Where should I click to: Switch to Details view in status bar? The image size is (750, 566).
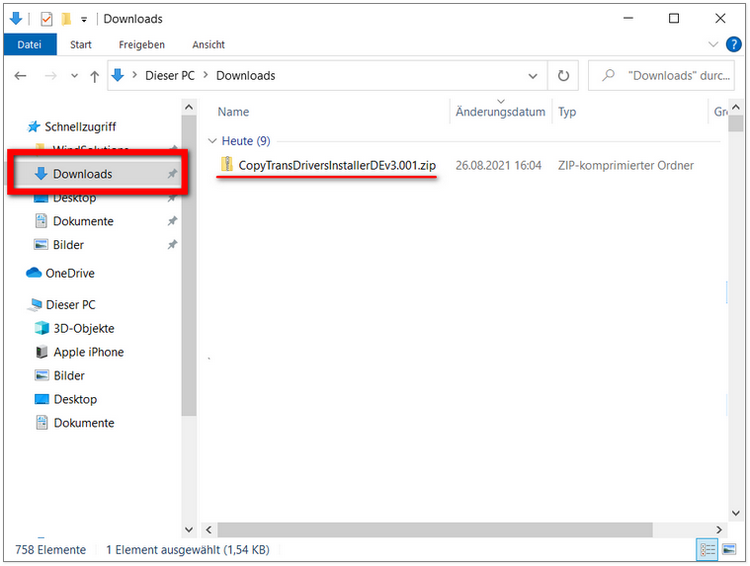tap(707, 550)
